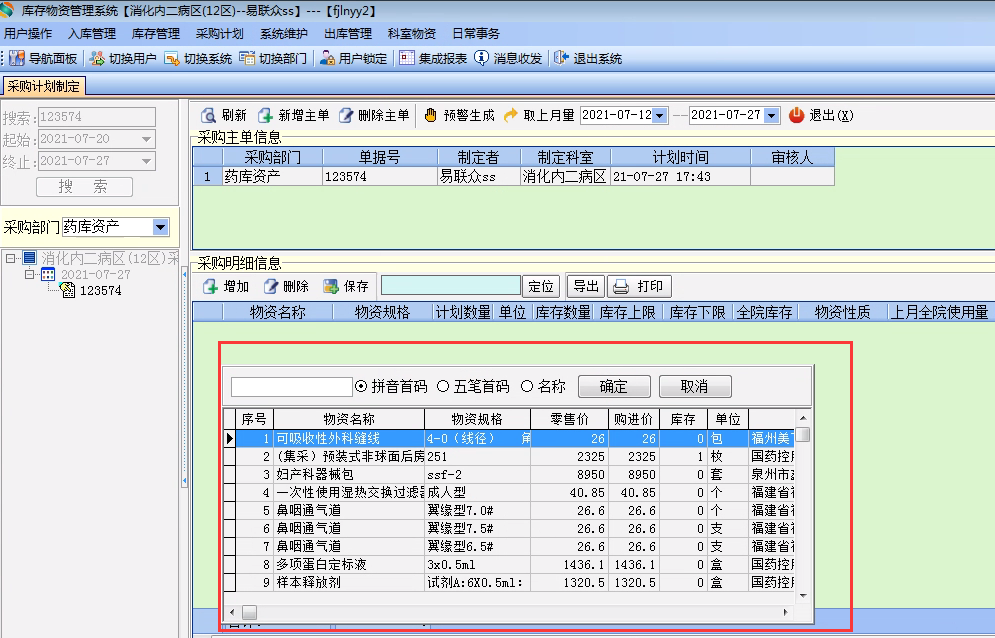
Task: Select the 拼音首码 radio button
Action: pyautogui.click(x=361, y=386)
